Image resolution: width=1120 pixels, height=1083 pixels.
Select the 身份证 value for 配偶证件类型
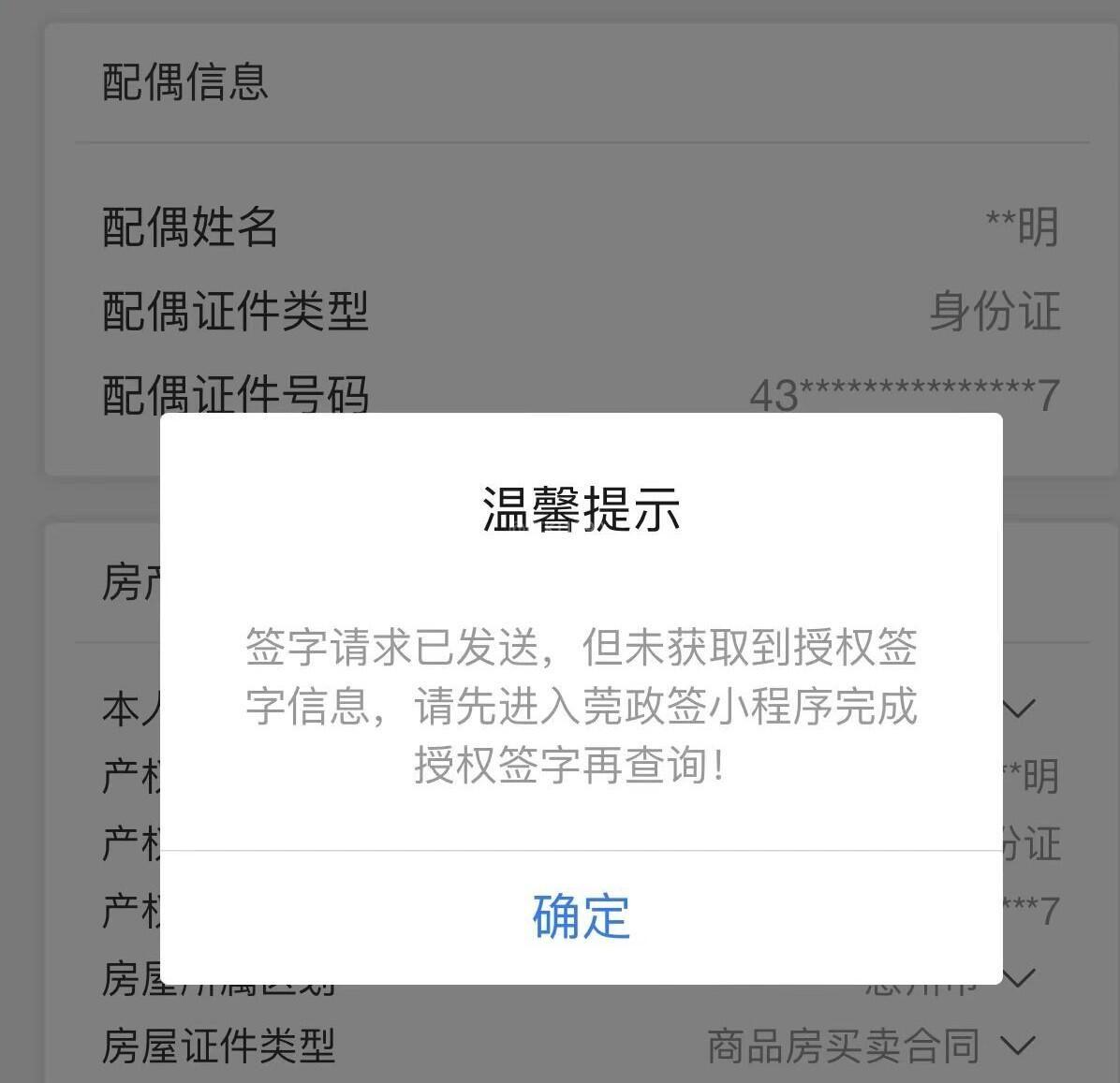click(x=995, y=311)
